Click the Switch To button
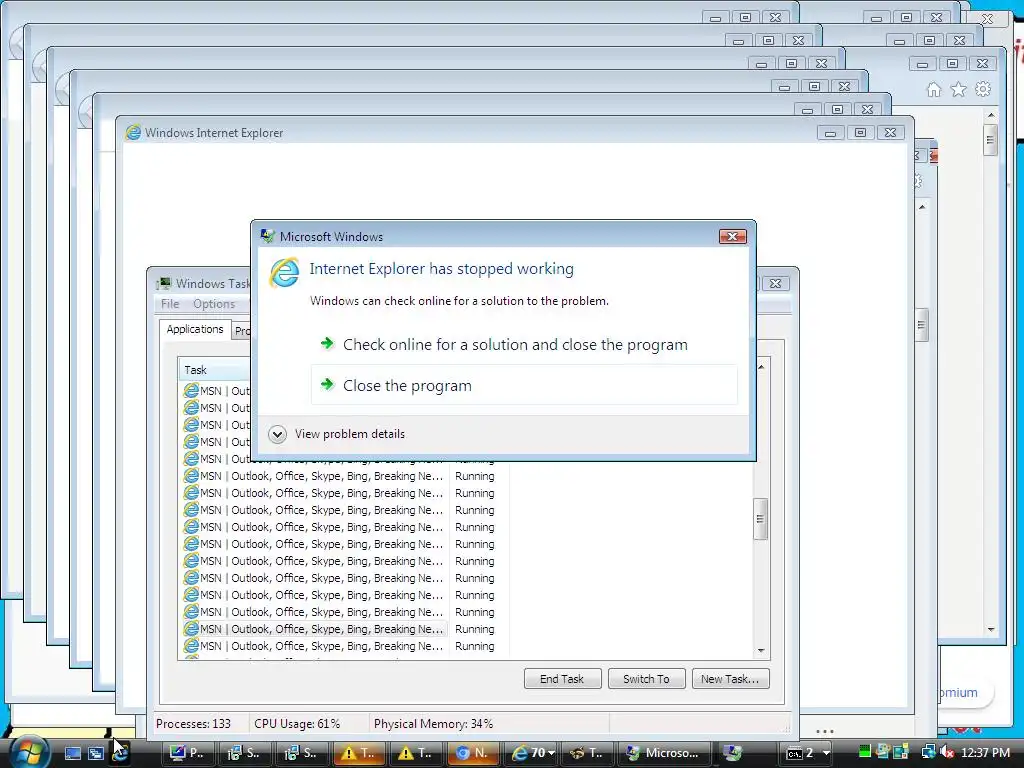Viewport: 1024px width, 768px height. (647, 679)
